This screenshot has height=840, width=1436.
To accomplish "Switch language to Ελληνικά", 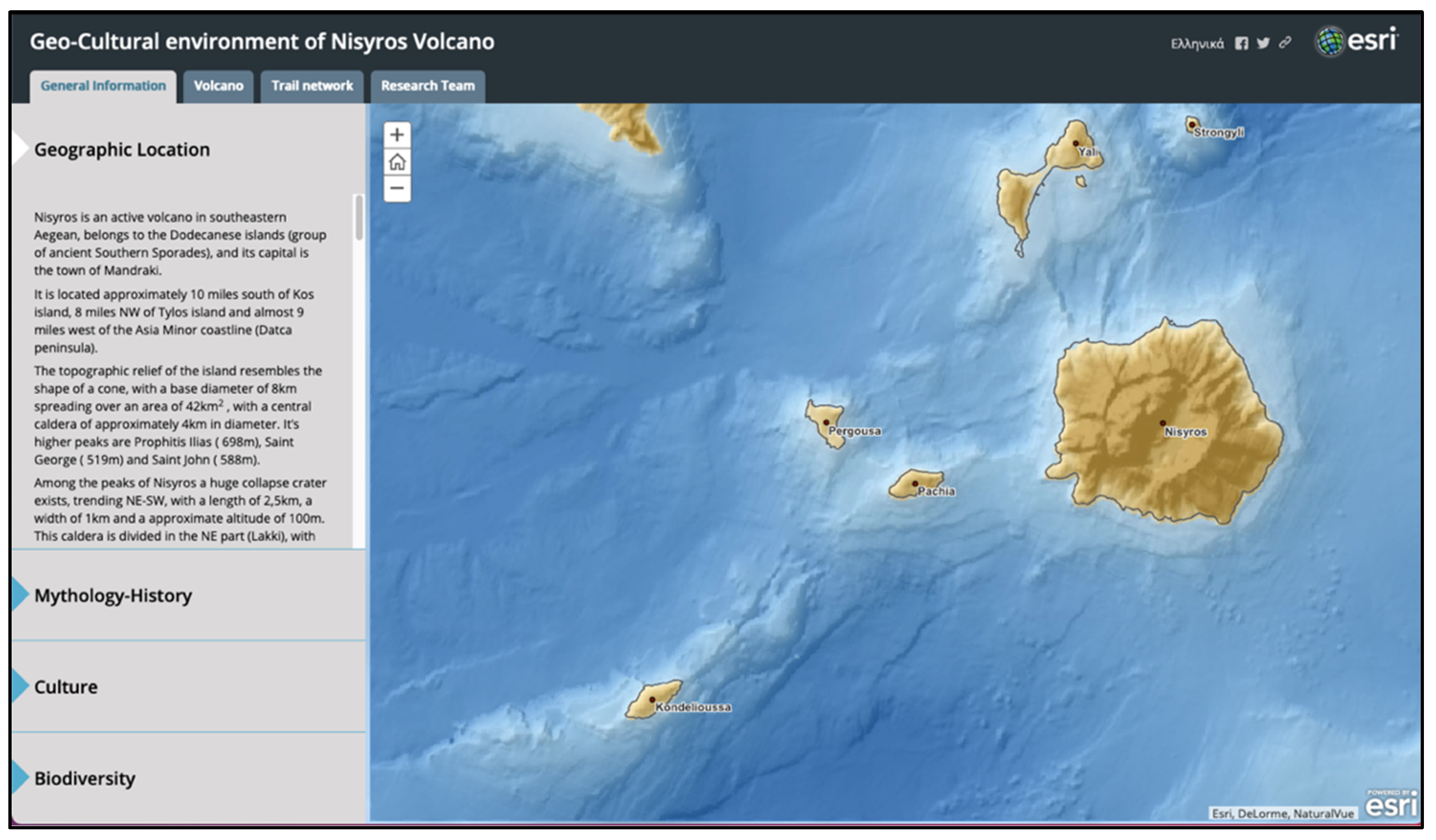I will pos(1197,44).
